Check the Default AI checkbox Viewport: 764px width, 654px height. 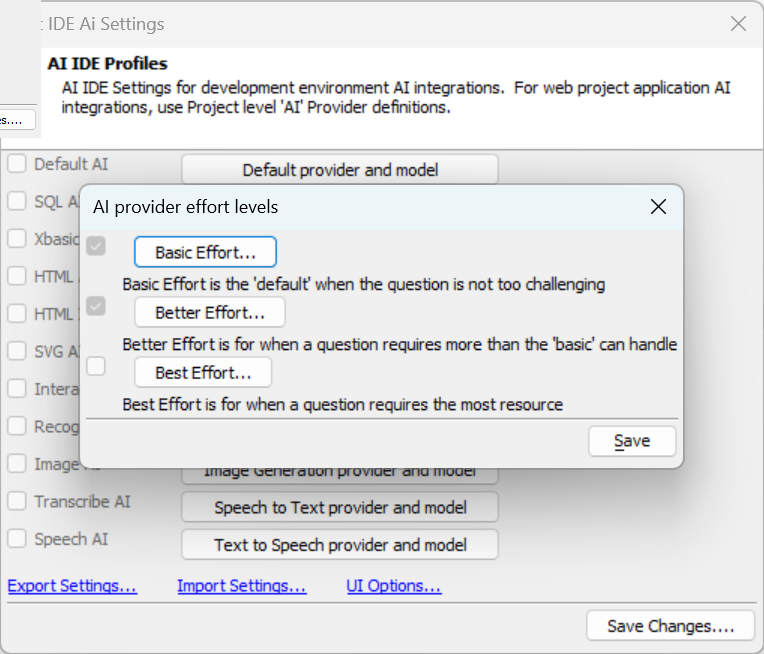(17, 164)
